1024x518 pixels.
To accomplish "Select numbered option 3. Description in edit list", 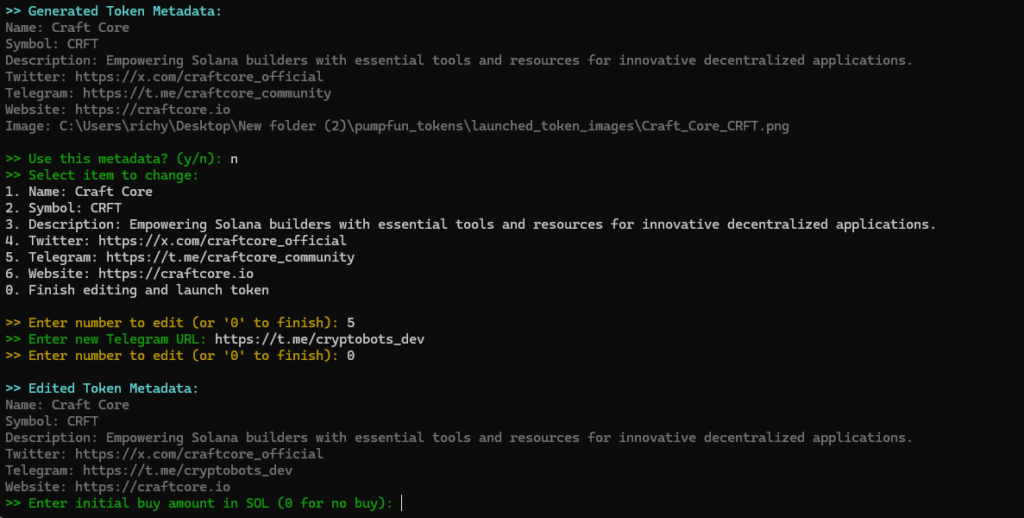I will pyautogui.click(x=470, y=224).
